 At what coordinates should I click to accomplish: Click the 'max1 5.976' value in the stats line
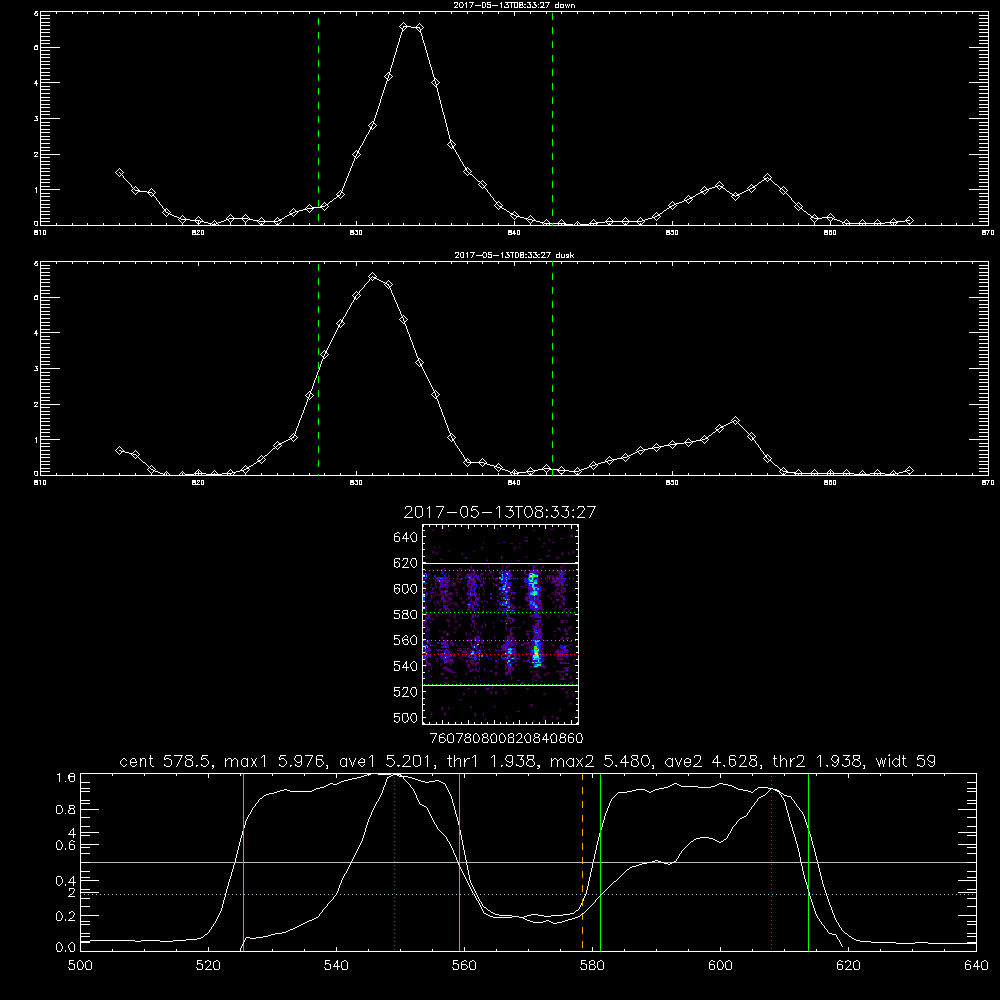[x=276, y=761]
